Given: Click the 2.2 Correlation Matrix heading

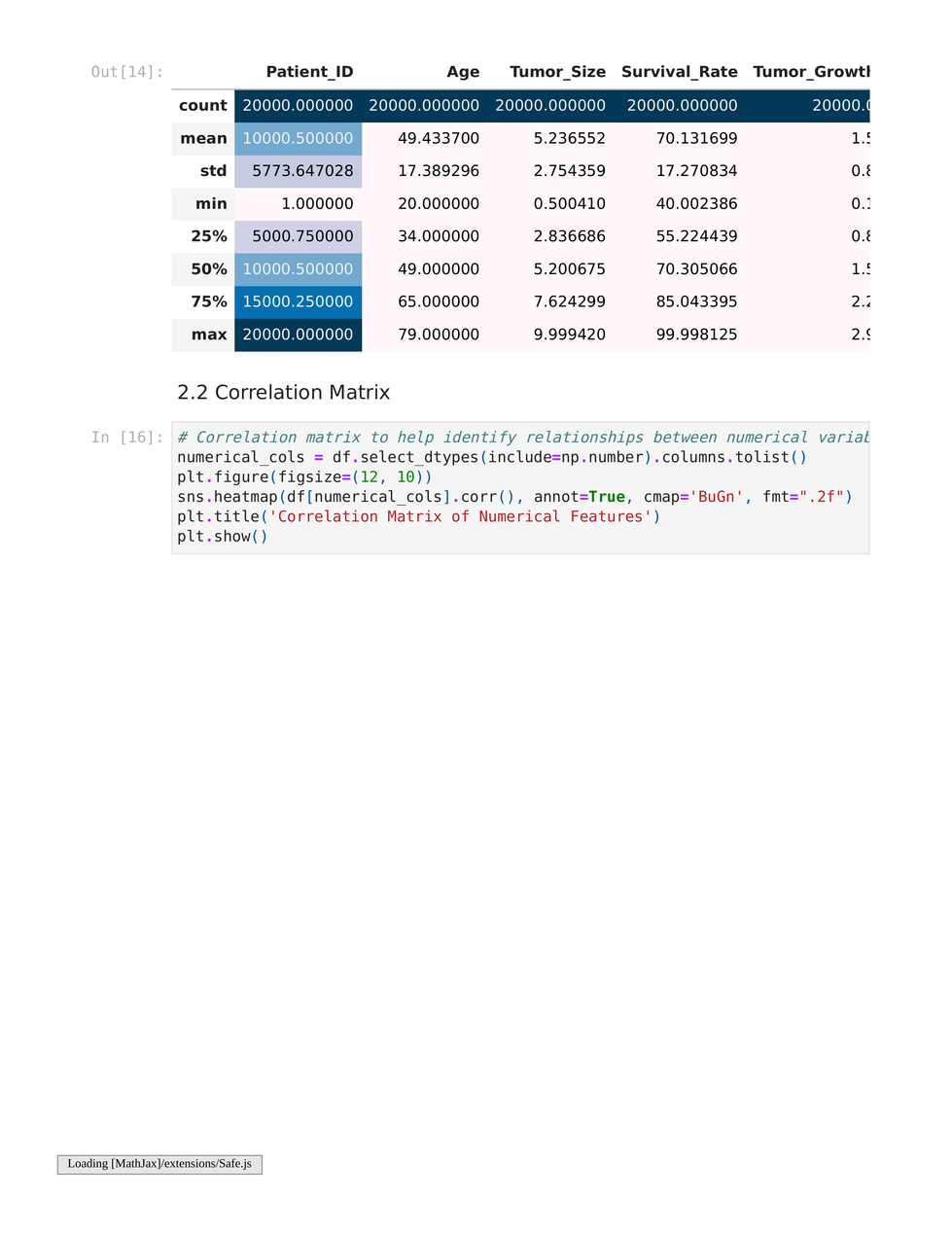Looking at the screenshot, I should coord(283,392).
